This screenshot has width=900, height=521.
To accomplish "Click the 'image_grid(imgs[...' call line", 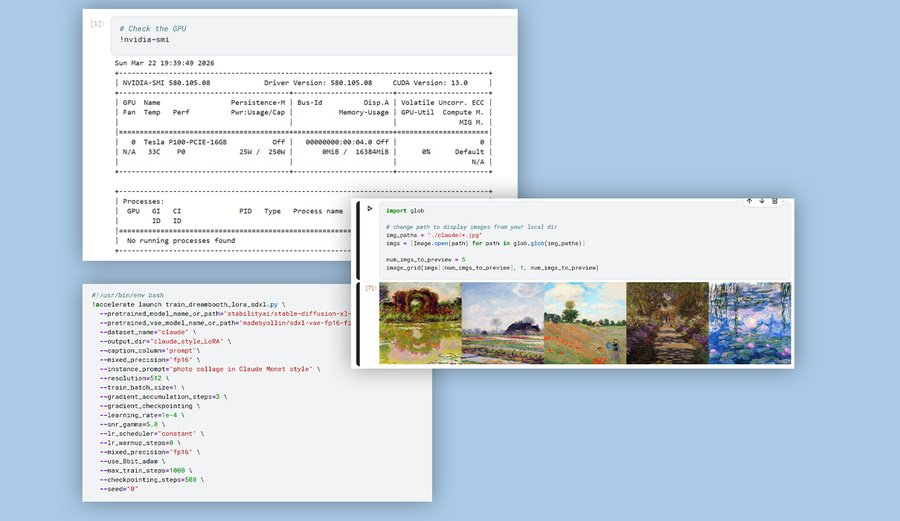I will [492, 267].
